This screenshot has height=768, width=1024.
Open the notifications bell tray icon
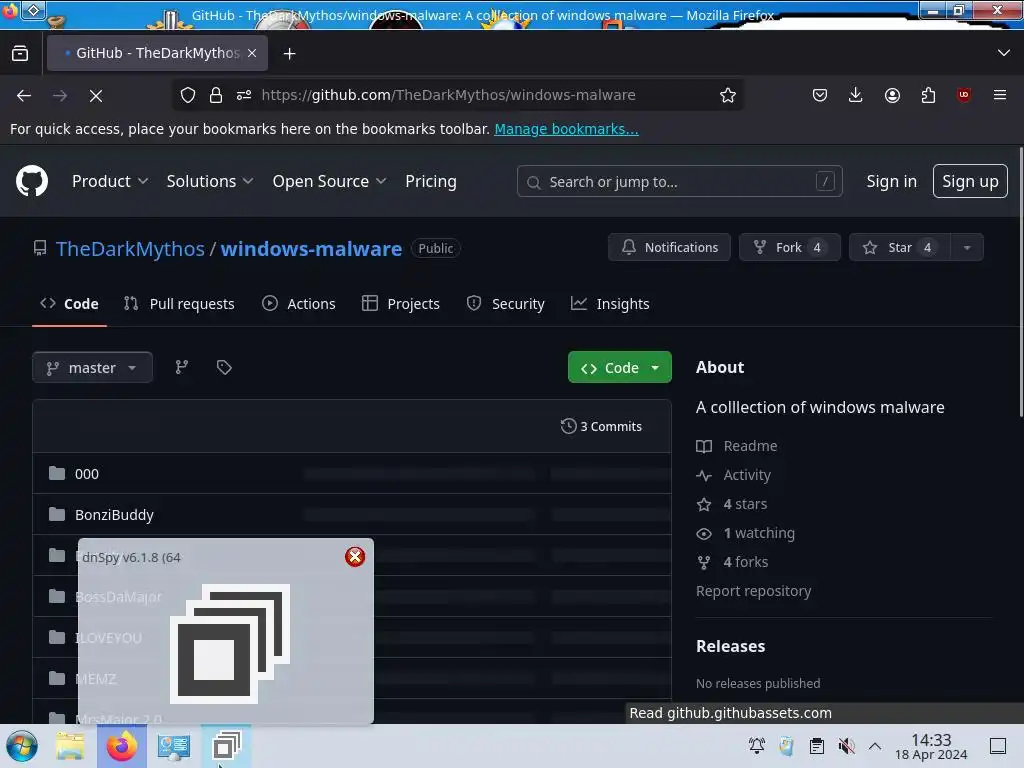[757, 746]
